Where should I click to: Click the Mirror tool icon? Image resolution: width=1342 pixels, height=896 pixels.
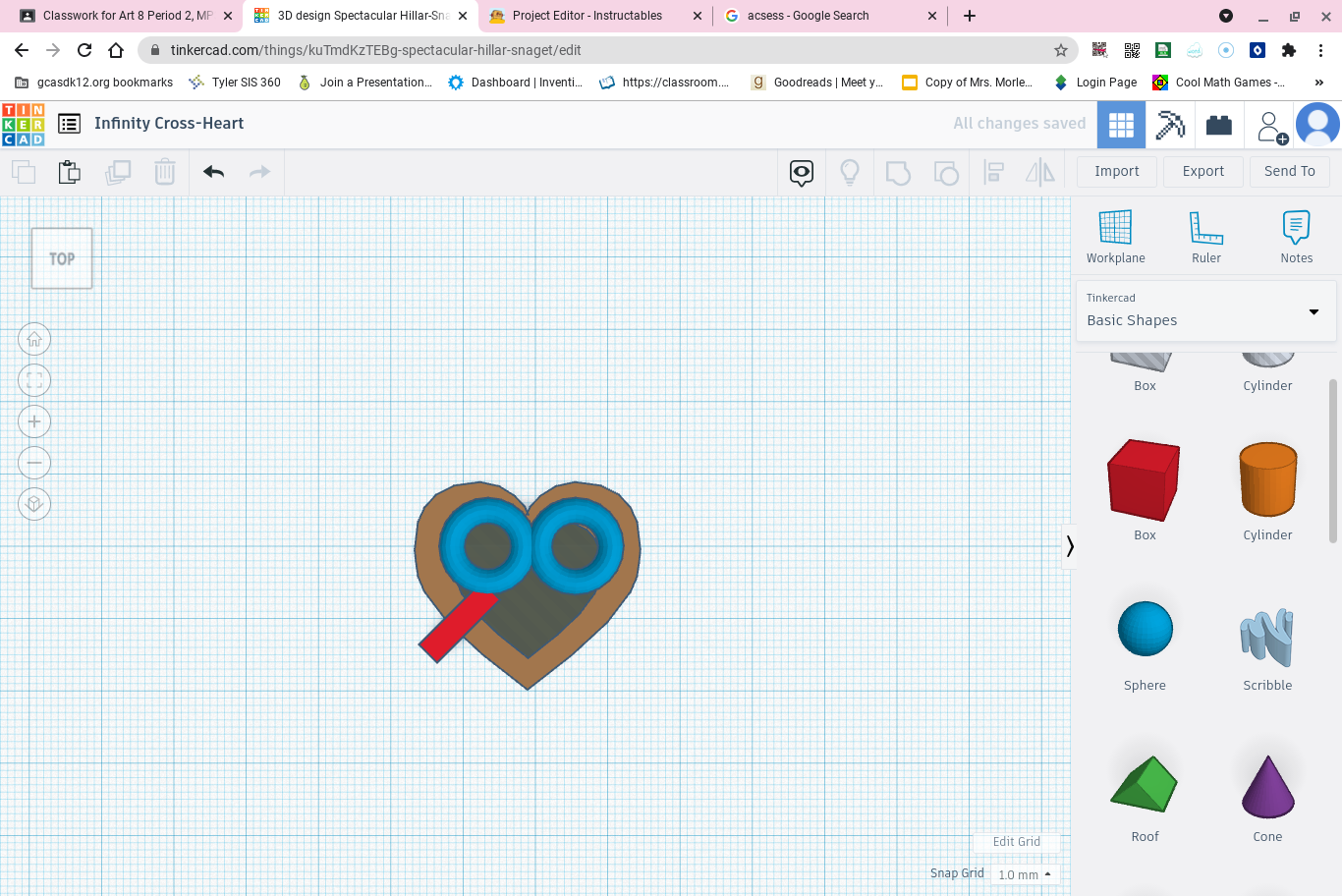1039,173
